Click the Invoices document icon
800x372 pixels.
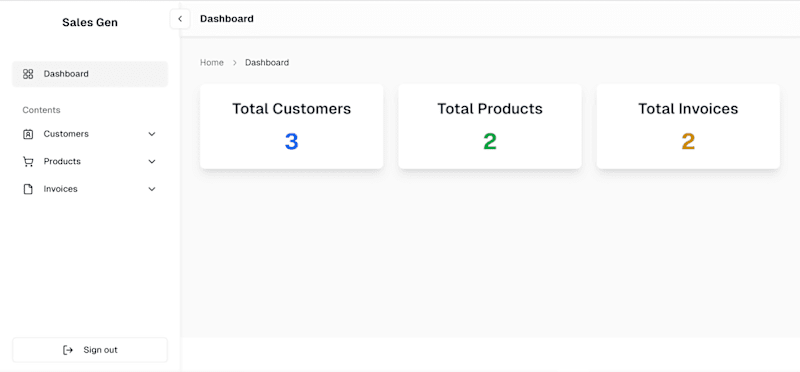28,189
